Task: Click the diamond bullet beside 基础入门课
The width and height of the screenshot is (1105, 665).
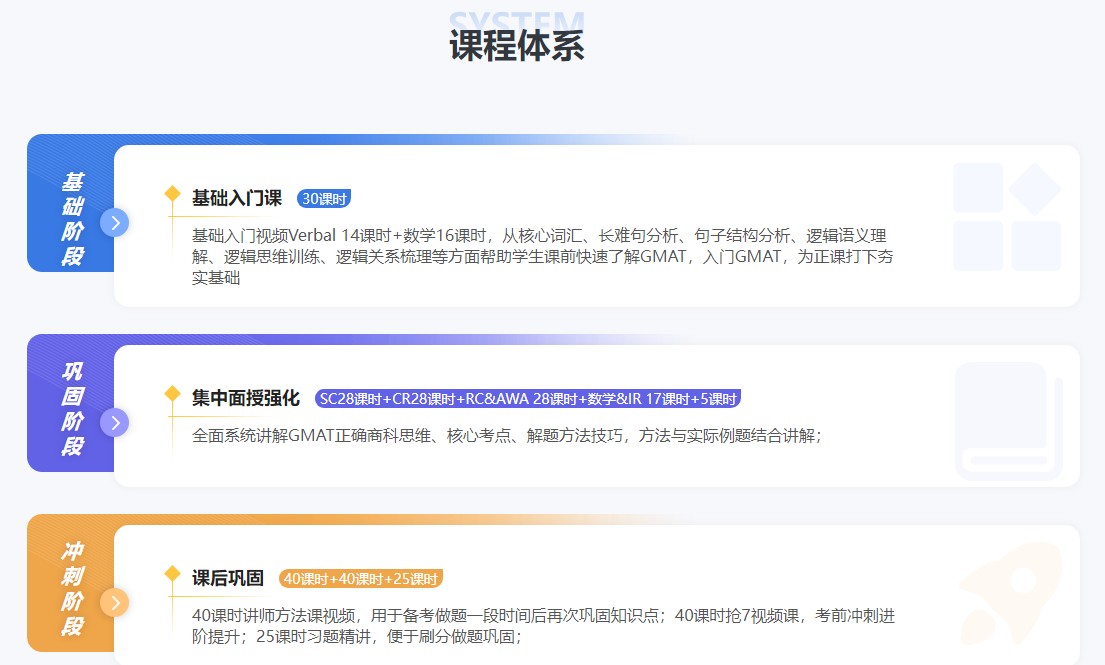Action: tap(172, 193)
